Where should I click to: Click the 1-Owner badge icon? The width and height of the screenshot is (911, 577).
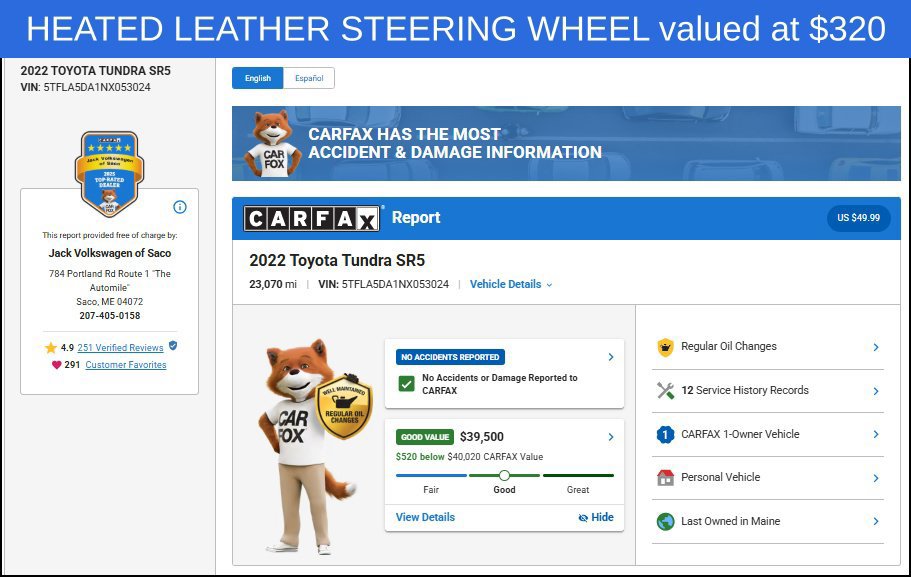pyautogui.click(x=665, y=434)
